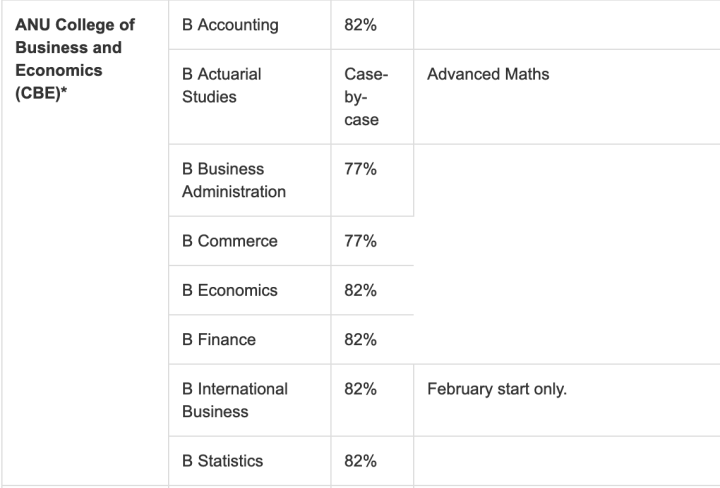Click the 82% score next to B Statistics
This screenshot has width=720, height=488.
[x=360, y=461]
